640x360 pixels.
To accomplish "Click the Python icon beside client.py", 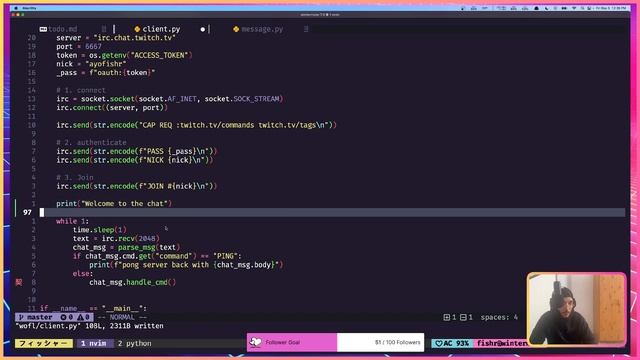I will click(x=137, y=29).
